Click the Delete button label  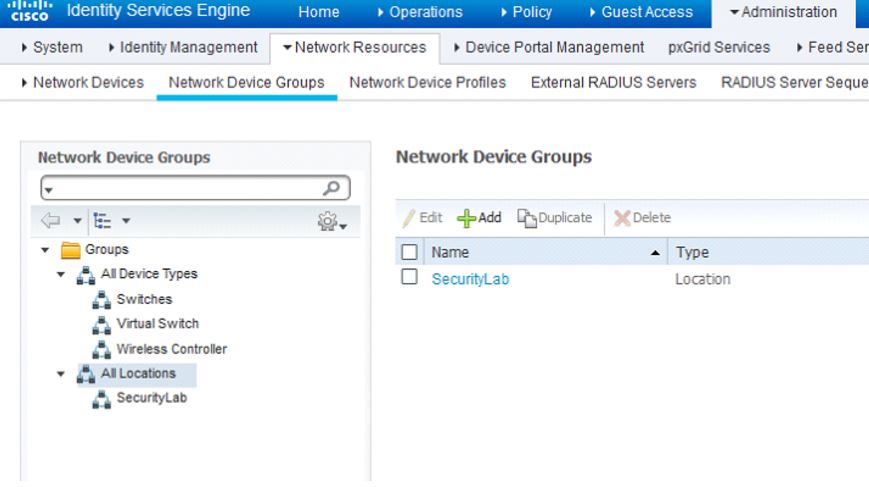point(652,218)
